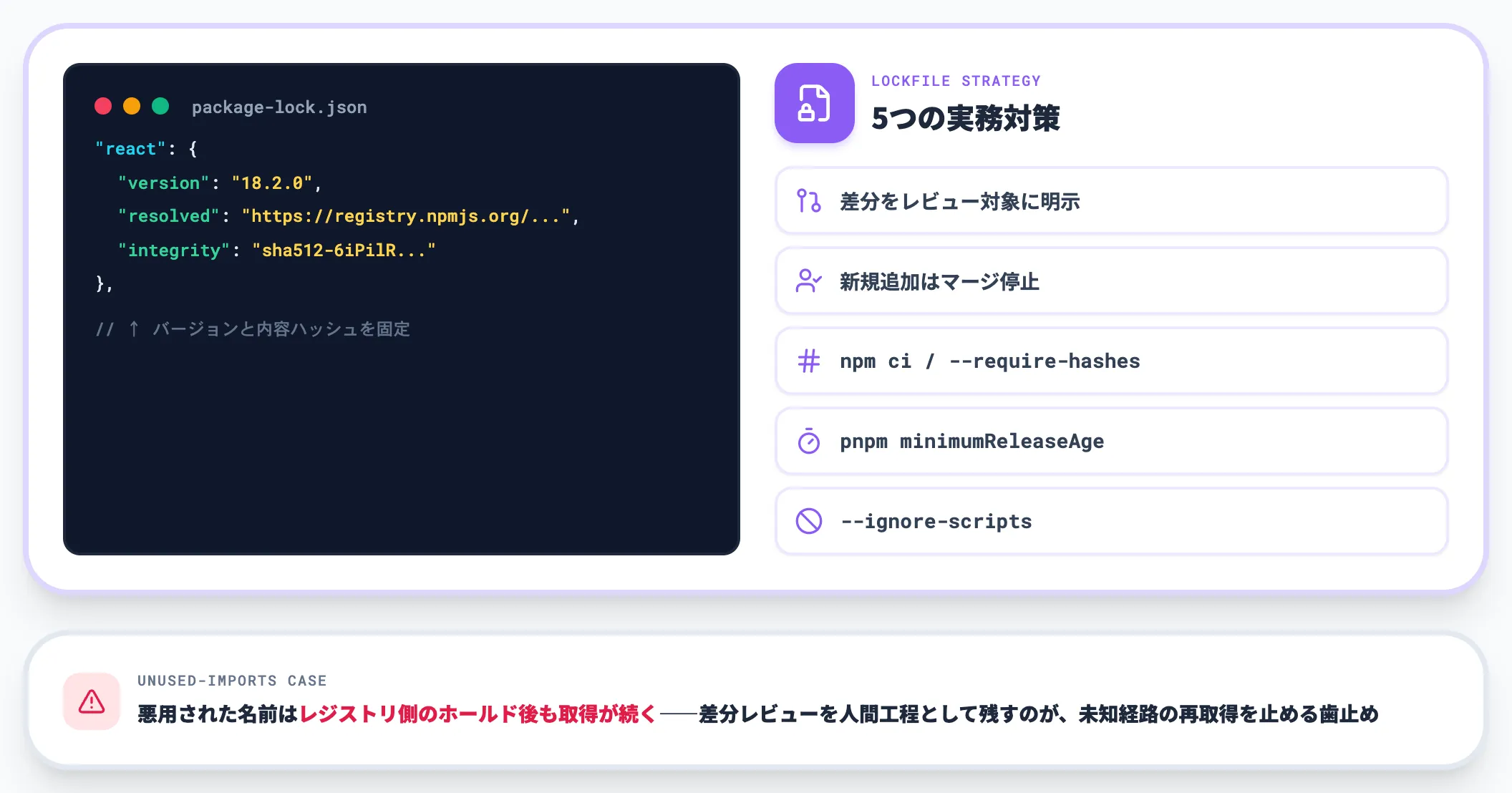Click the LOCKFILE STRATEGY label
Image resolution: width=1512 pixels, height=793 pixels.
tap(956, 81)
